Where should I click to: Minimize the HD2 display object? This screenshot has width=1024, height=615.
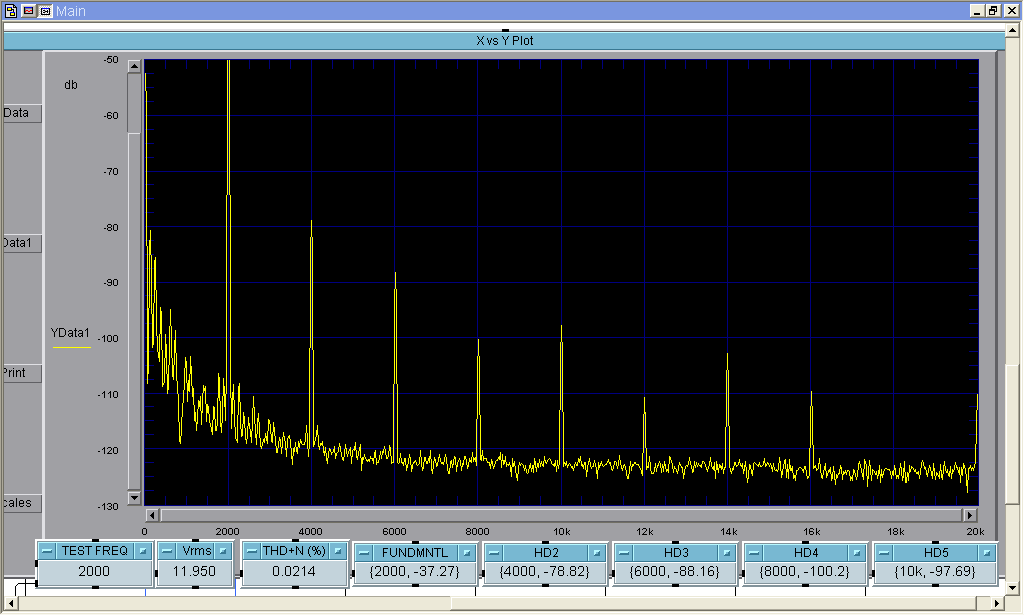tap(494, 553)
